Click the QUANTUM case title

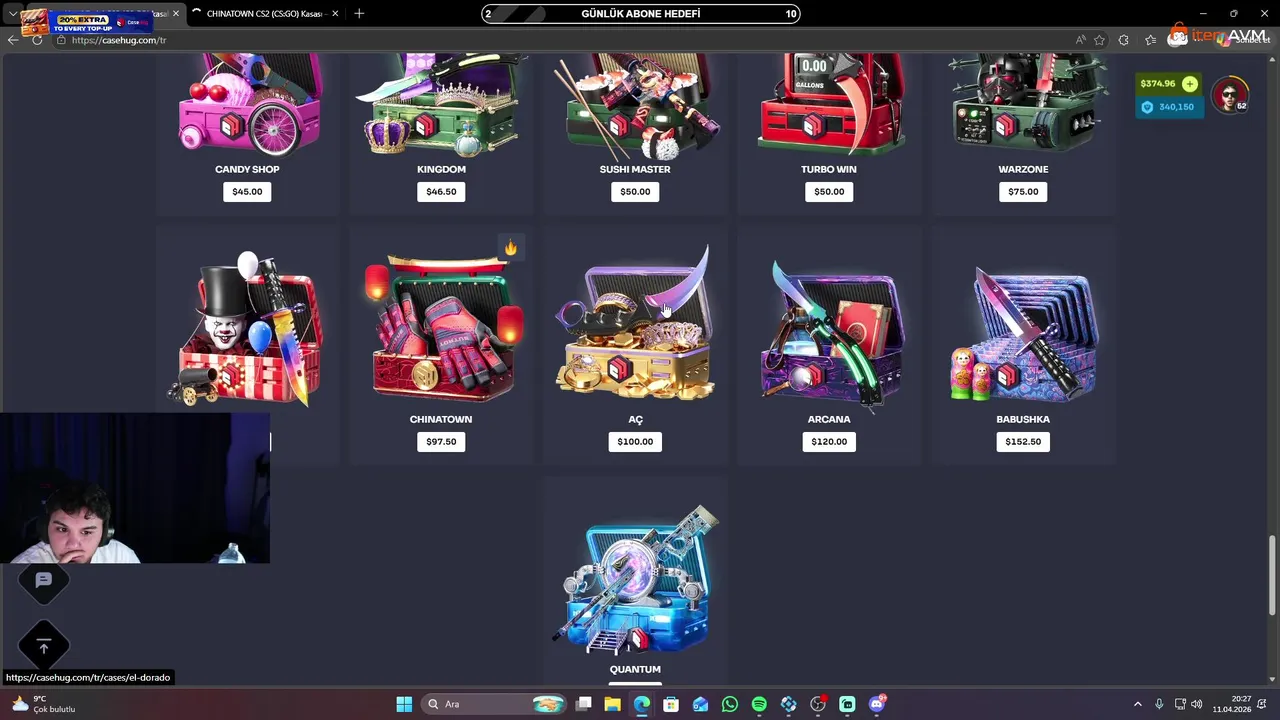click(x=635, y=669)
